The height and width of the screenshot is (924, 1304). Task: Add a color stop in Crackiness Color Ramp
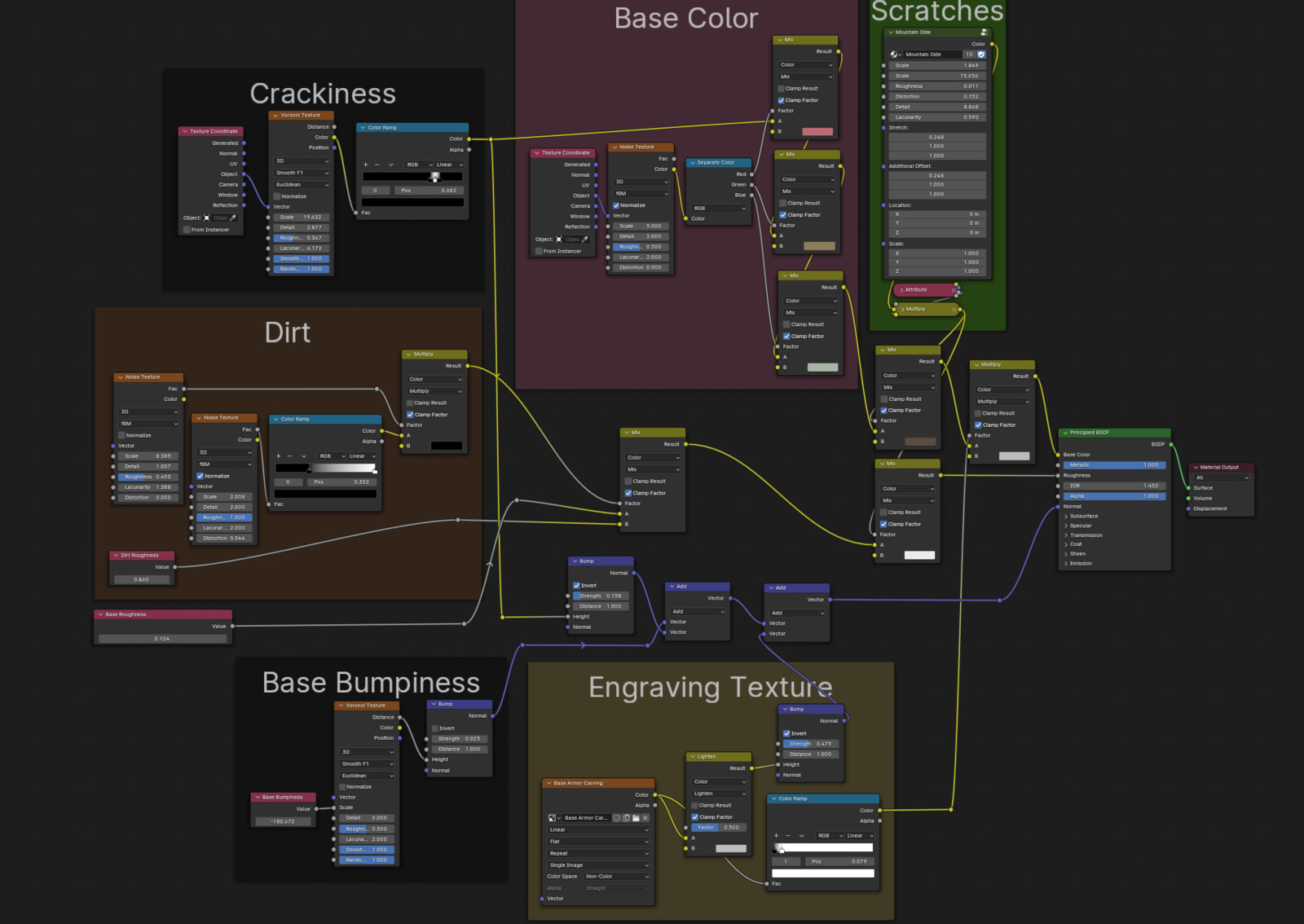point(366,165)
